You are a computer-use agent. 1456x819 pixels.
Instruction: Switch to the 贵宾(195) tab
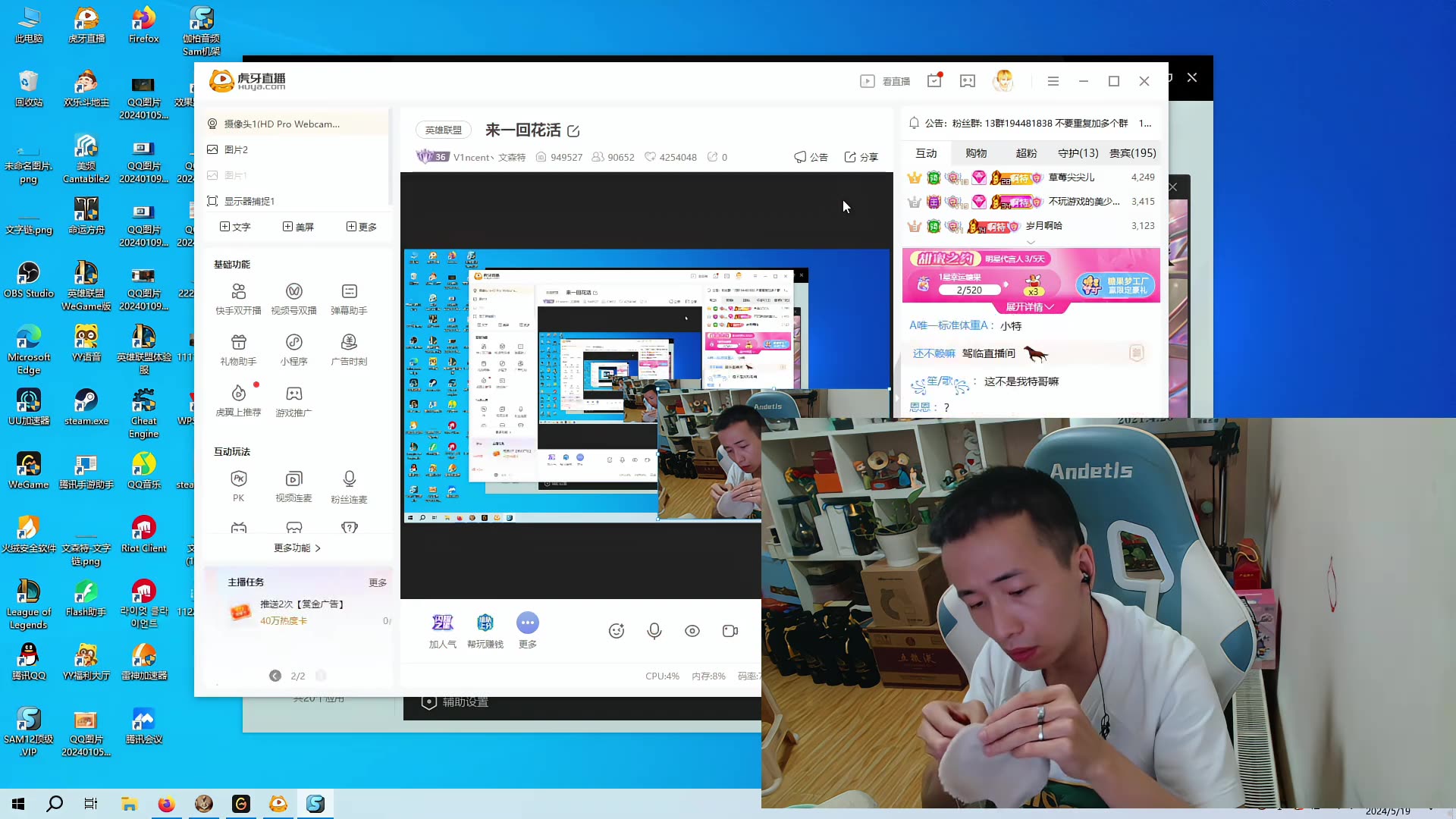1131,152
